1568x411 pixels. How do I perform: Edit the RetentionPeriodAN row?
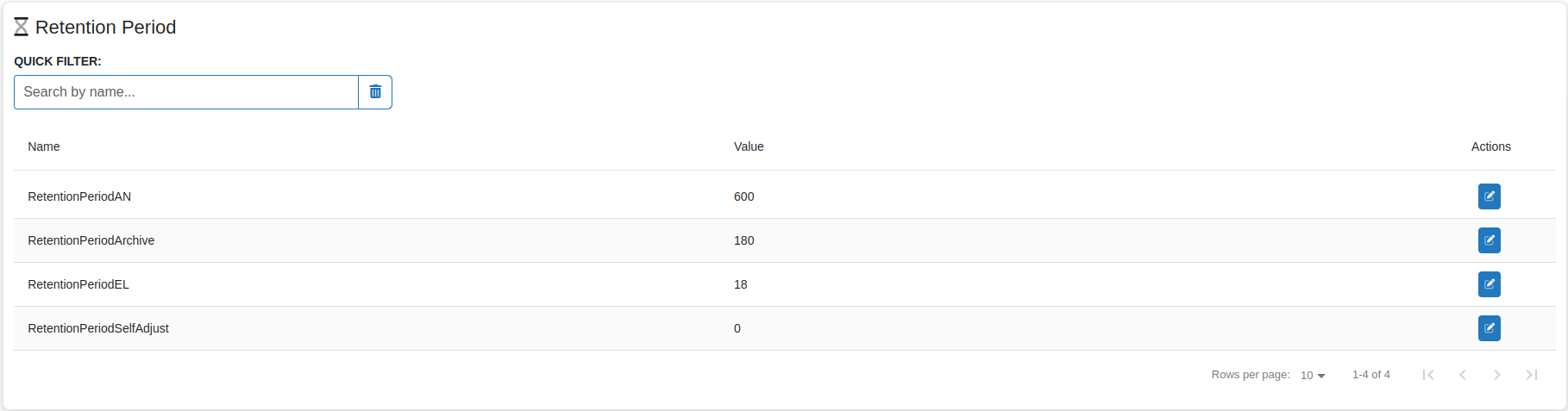(1489, 196)
